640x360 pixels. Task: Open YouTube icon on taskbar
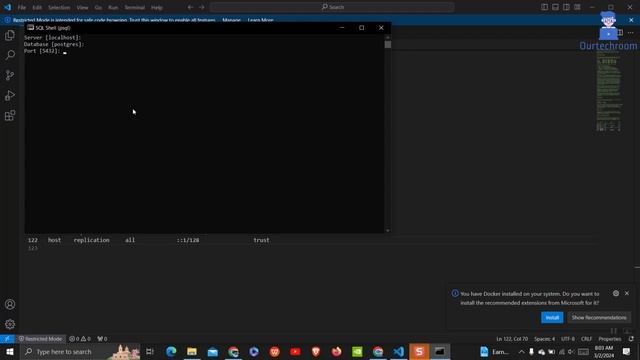click(x=295, y=351)
